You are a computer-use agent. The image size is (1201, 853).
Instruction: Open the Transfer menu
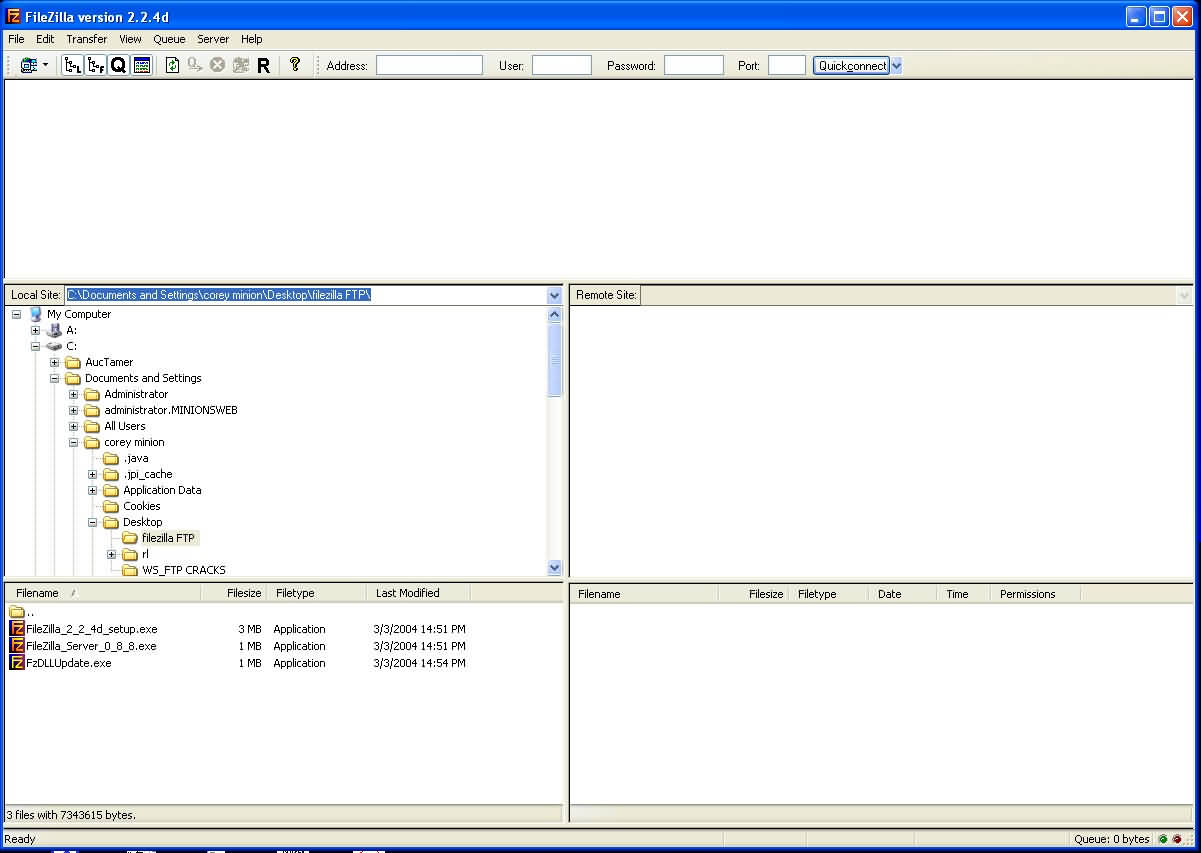click(87, 39)
